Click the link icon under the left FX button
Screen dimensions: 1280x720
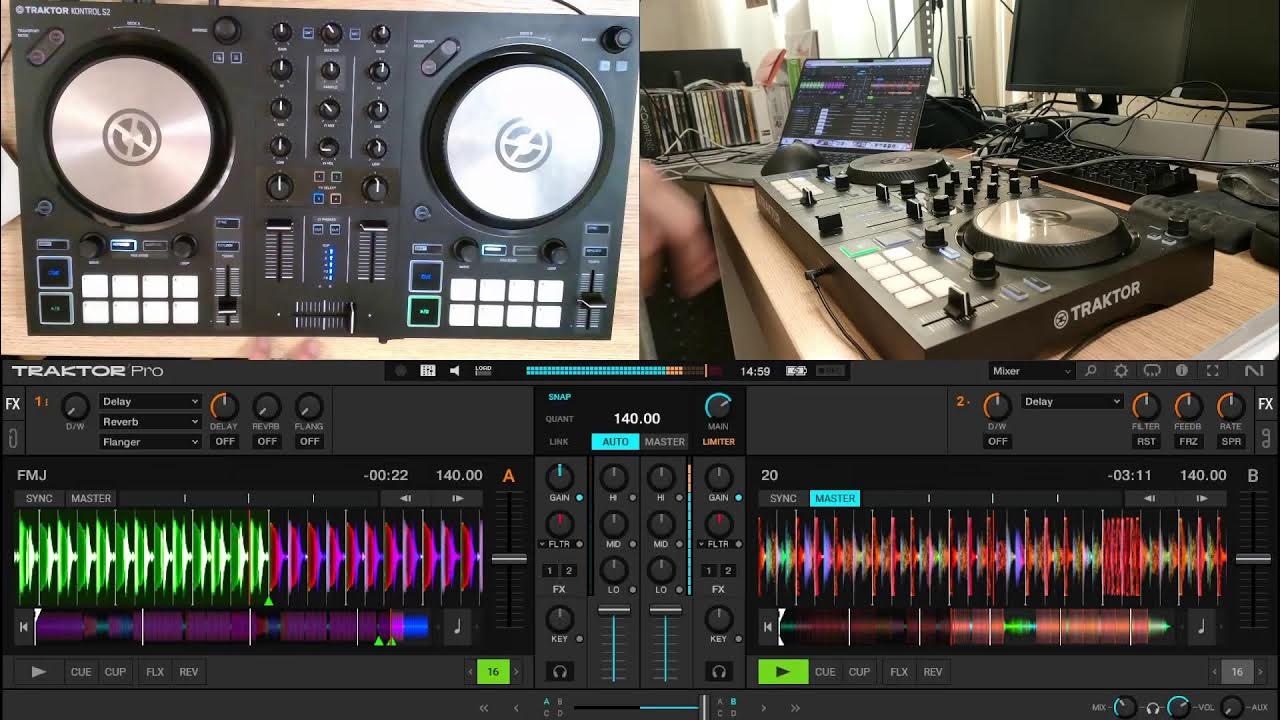[13, 438]
